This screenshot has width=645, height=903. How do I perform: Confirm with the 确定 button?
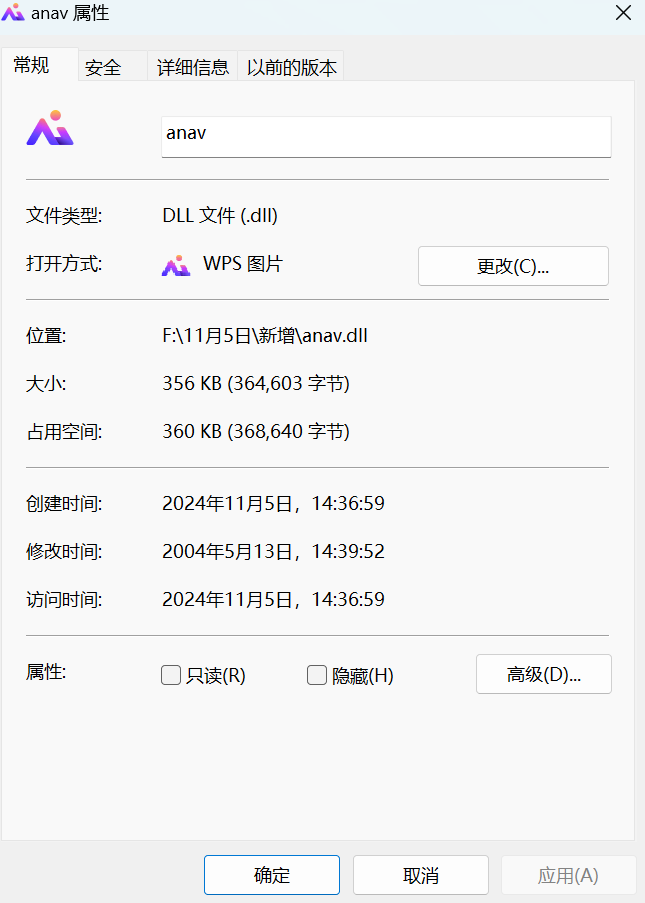pyautogui.click(x=272, y=875)
